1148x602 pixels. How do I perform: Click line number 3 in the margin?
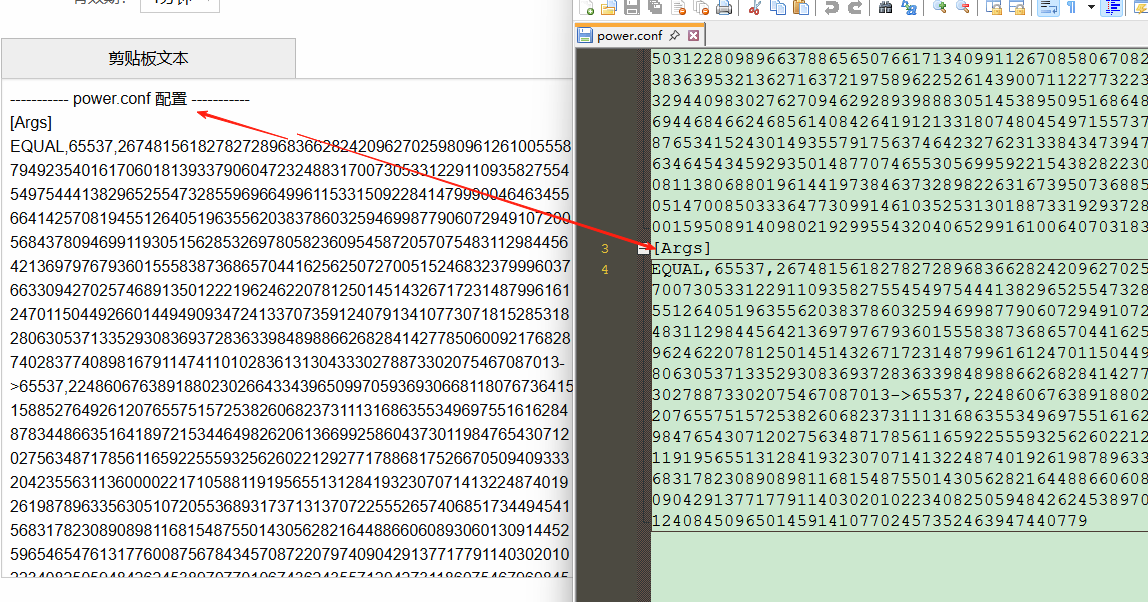[605, 249]
